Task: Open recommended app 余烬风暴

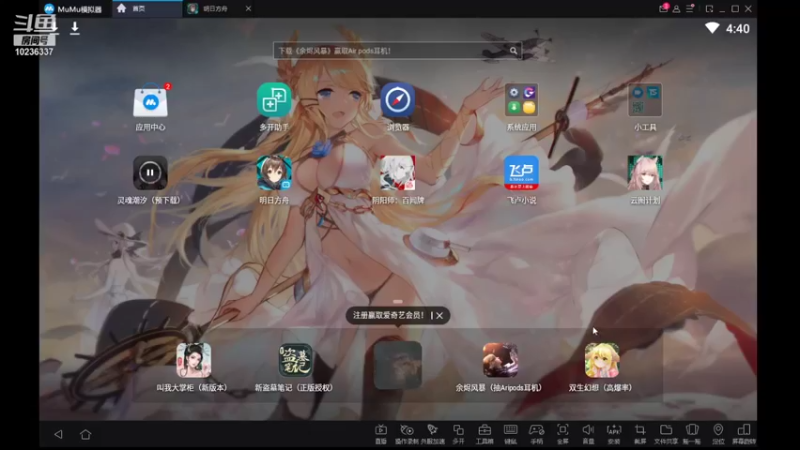Action: point(500,360)
